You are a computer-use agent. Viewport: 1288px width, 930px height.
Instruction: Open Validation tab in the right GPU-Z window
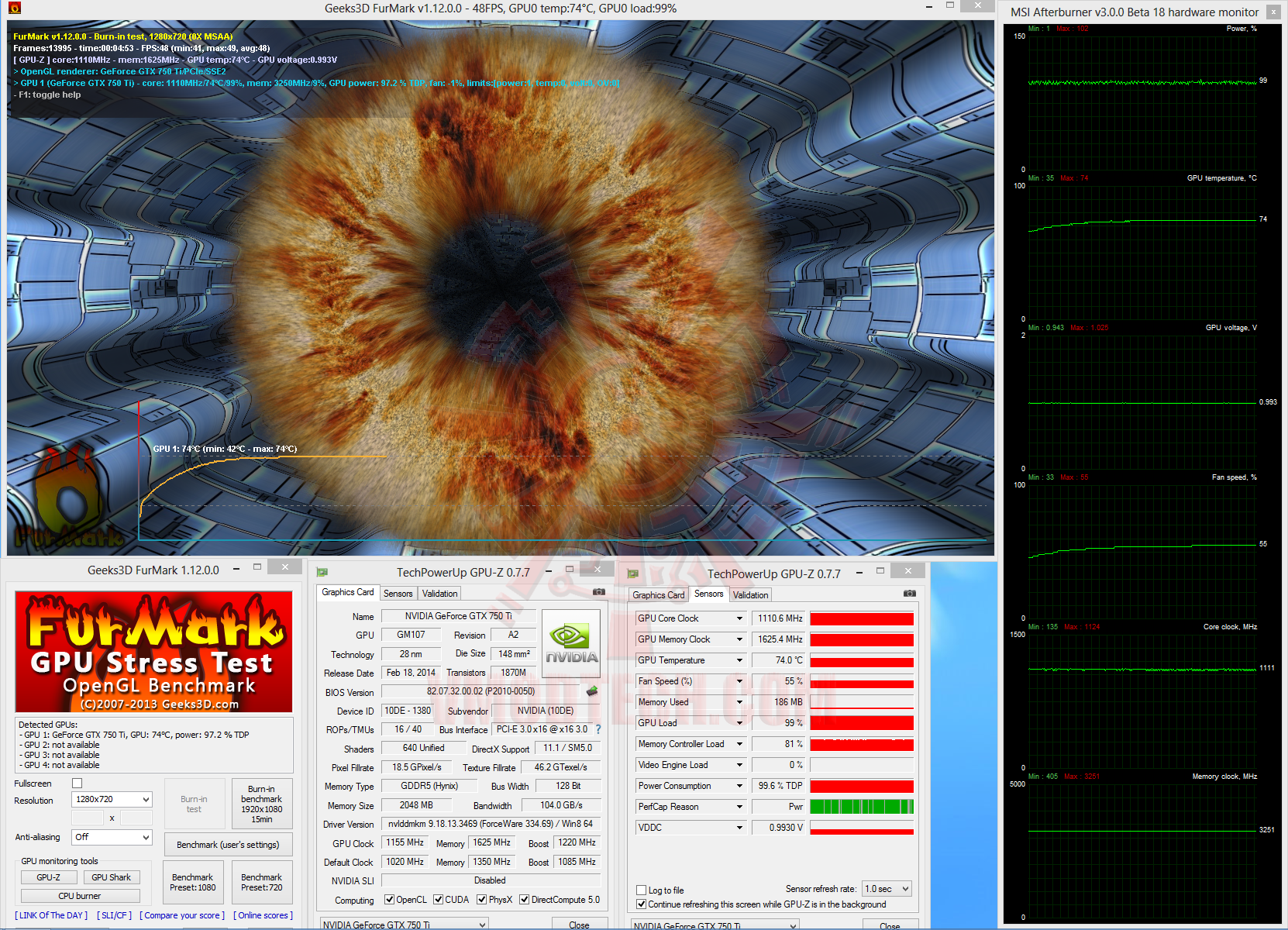point(750,595)
